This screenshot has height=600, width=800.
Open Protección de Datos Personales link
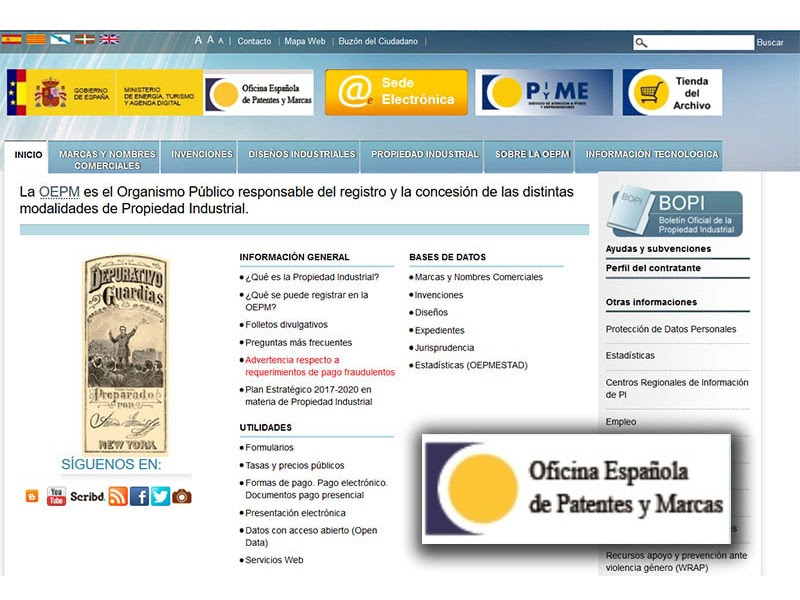[x=671, y=329]
